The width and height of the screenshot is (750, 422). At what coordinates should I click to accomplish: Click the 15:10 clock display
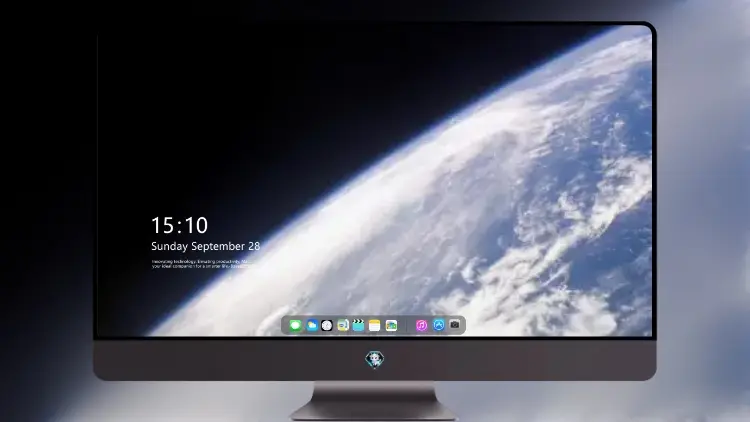point(179,225)
